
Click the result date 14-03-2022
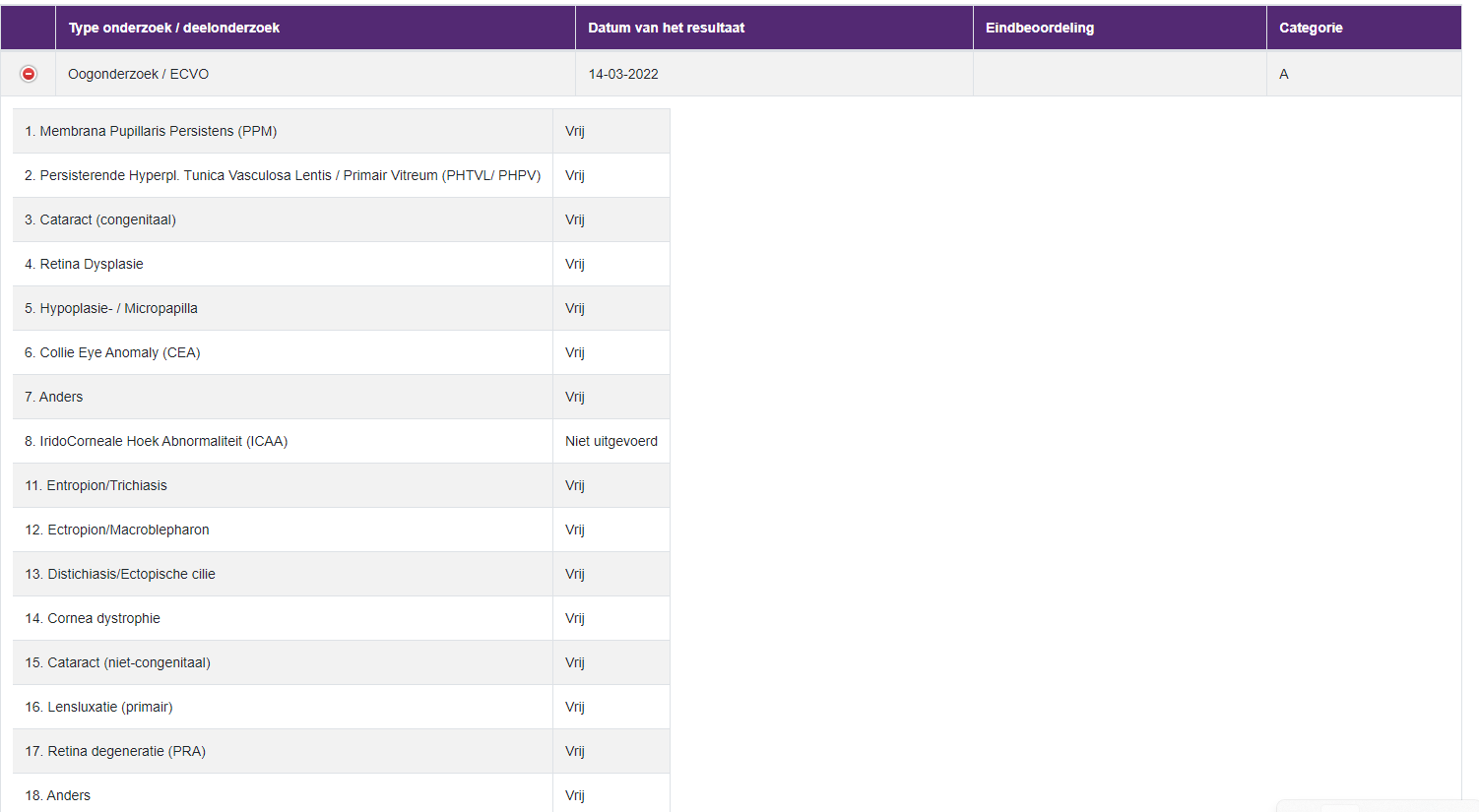[623, 74]
